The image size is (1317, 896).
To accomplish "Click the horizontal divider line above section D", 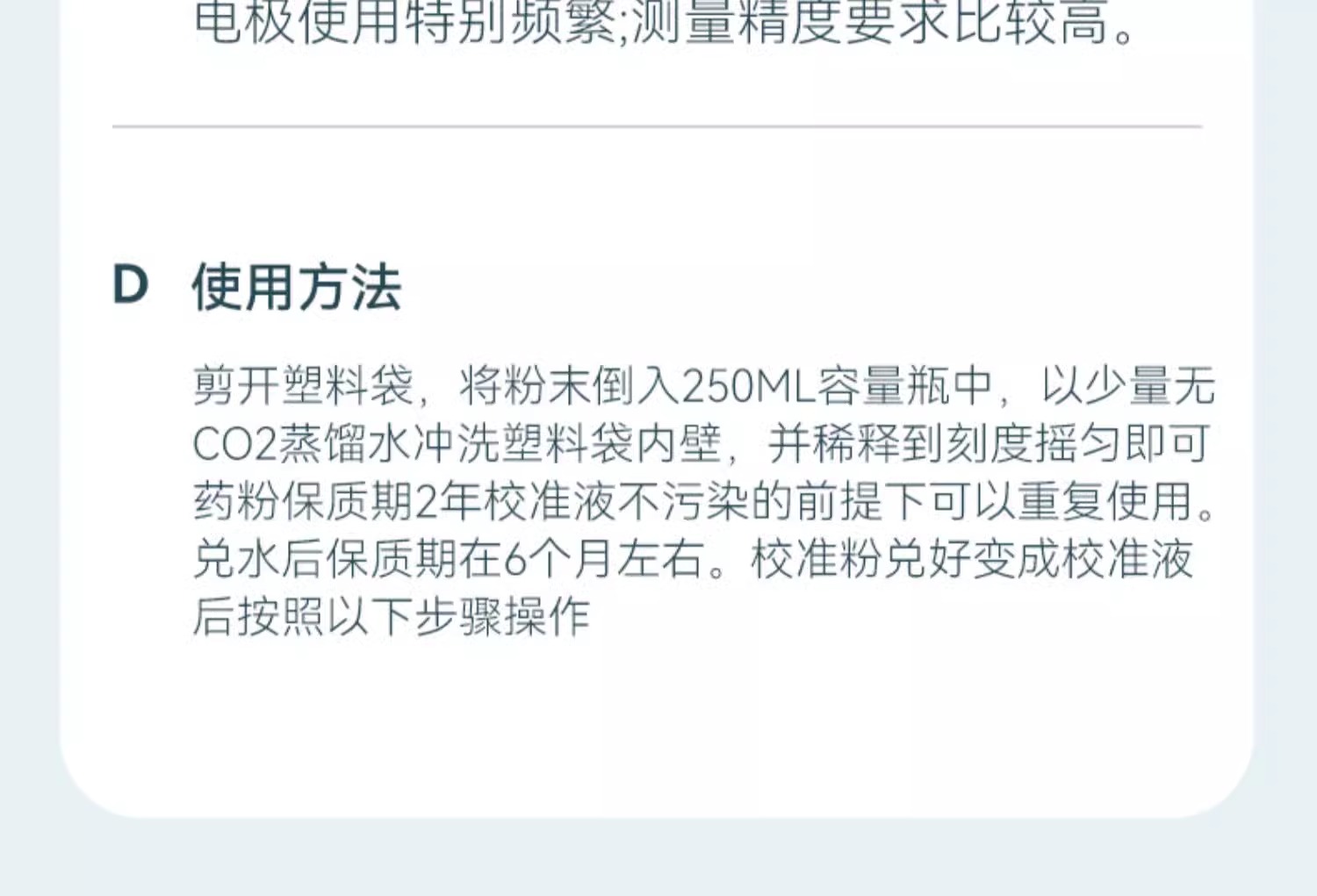I will point(657,126).
